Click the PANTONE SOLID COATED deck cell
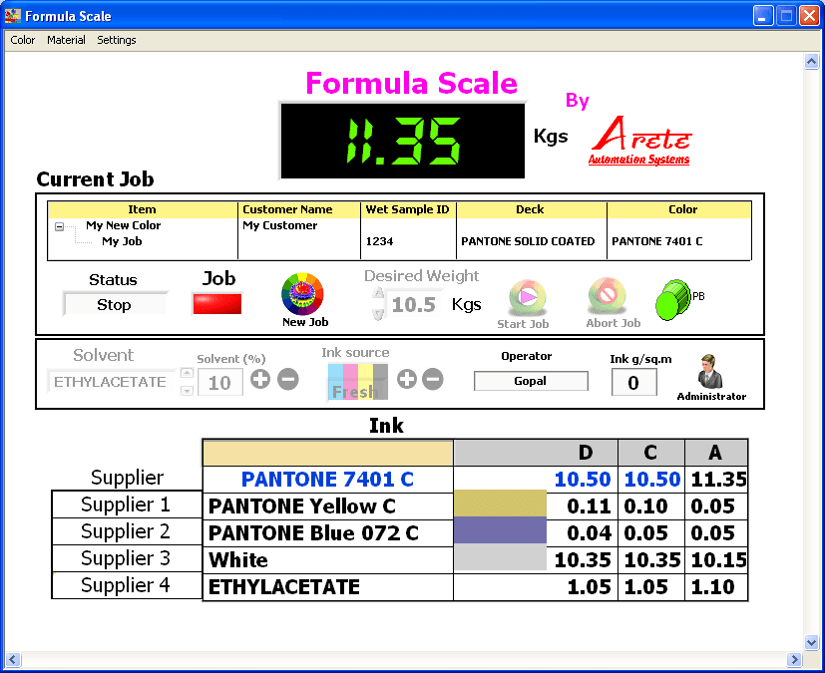 click(528, 242)
